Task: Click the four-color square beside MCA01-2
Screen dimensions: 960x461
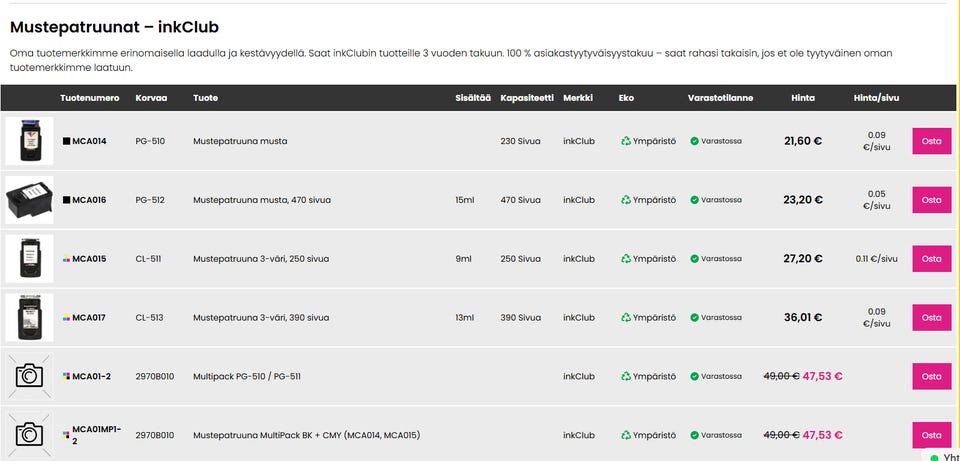Action: point(66,376)
